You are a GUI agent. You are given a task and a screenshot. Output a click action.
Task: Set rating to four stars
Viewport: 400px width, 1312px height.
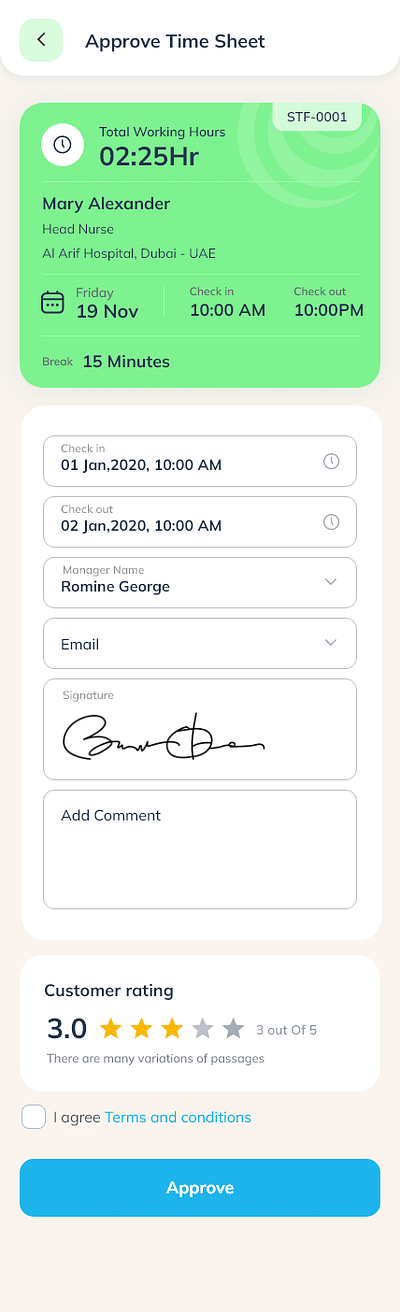(202, 1028)
